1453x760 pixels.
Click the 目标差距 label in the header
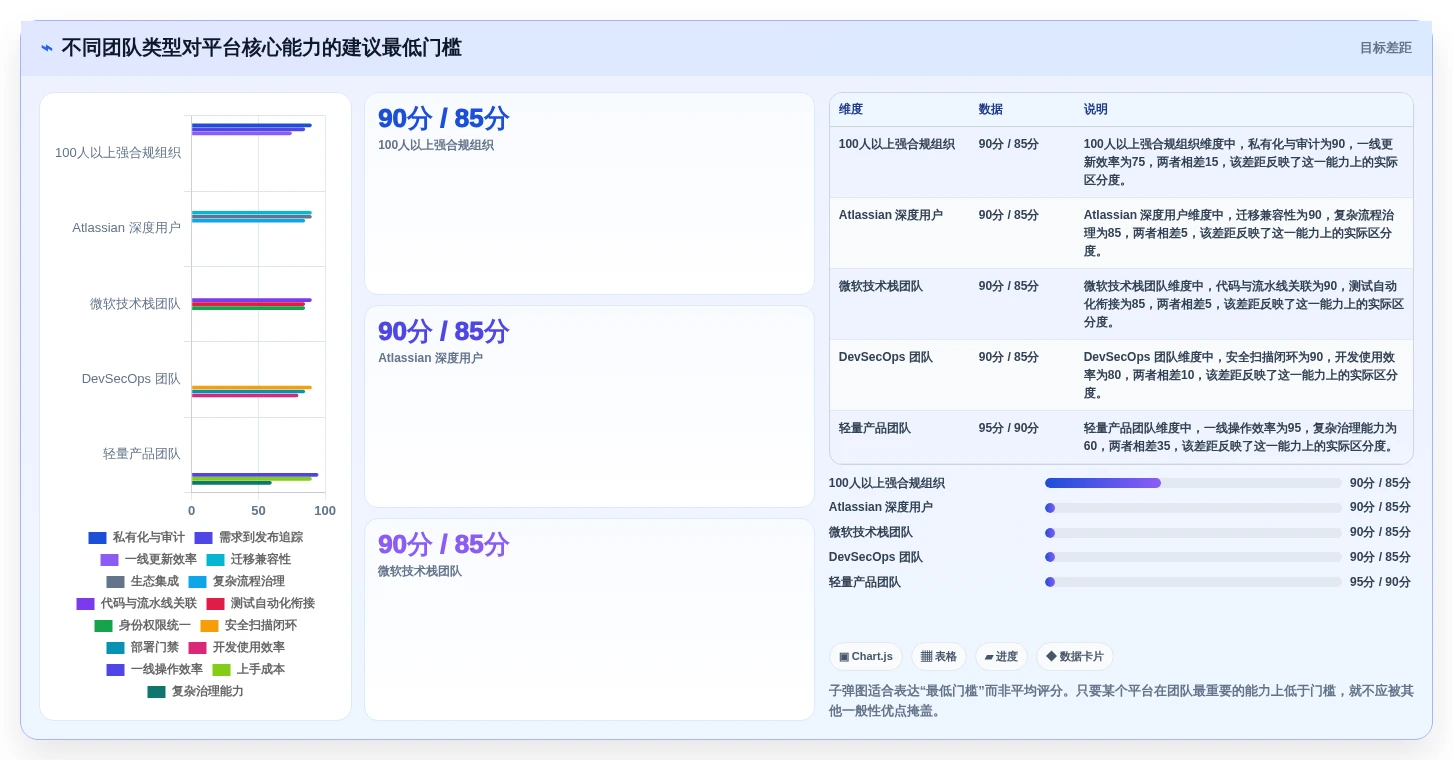(1385, 48)
